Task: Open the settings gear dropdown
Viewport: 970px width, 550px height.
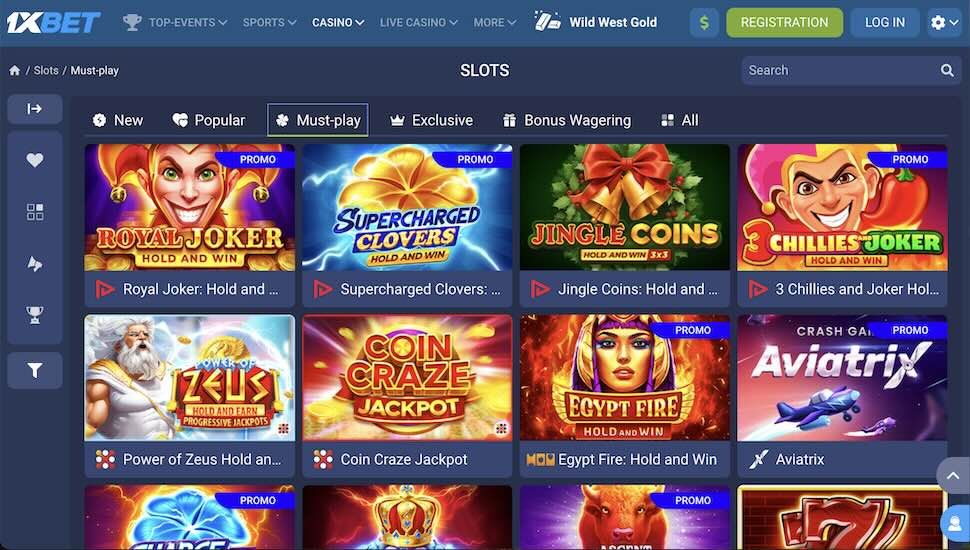Action: (945, 23)
